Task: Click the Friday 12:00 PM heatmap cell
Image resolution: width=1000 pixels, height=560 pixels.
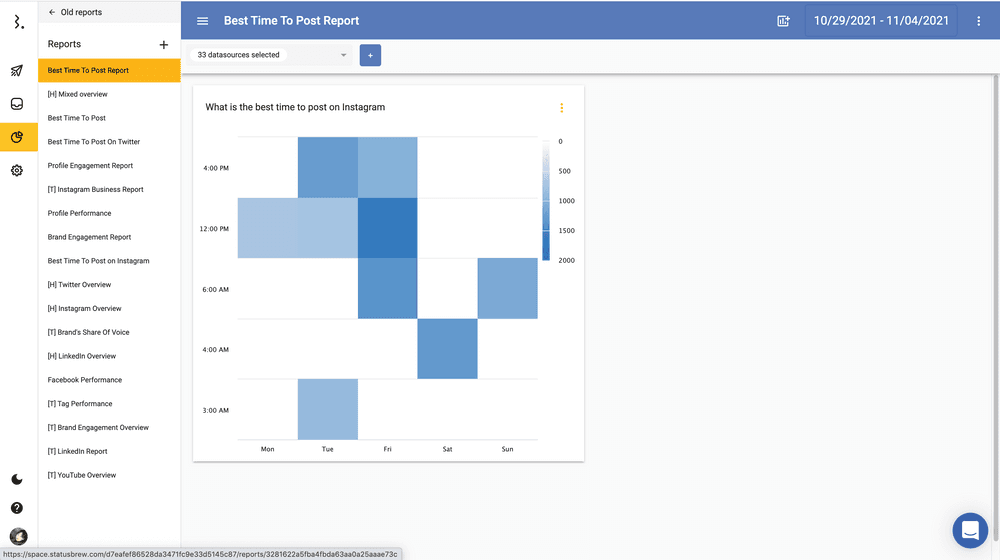Action: 387,228
